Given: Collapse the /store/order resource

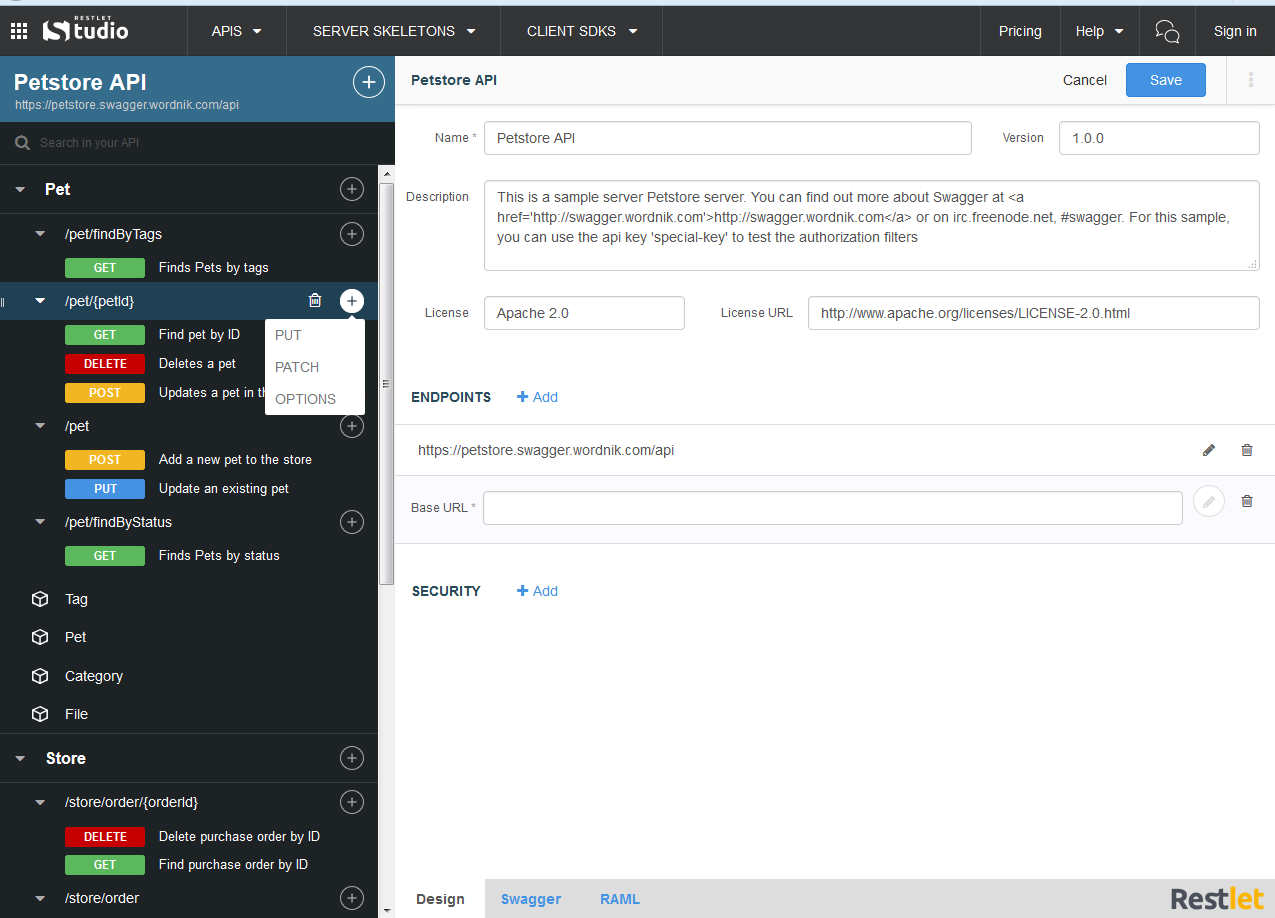Looking at the screenshot, I should 40,898.
